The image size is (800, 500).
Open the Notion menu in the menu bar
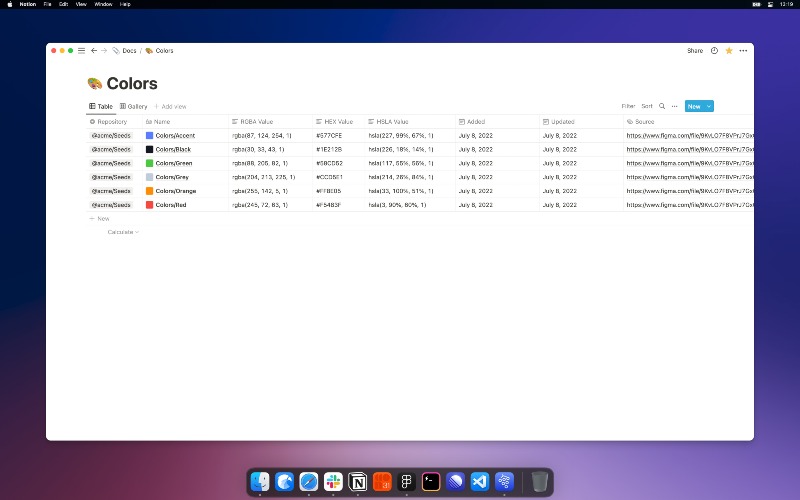28,4
